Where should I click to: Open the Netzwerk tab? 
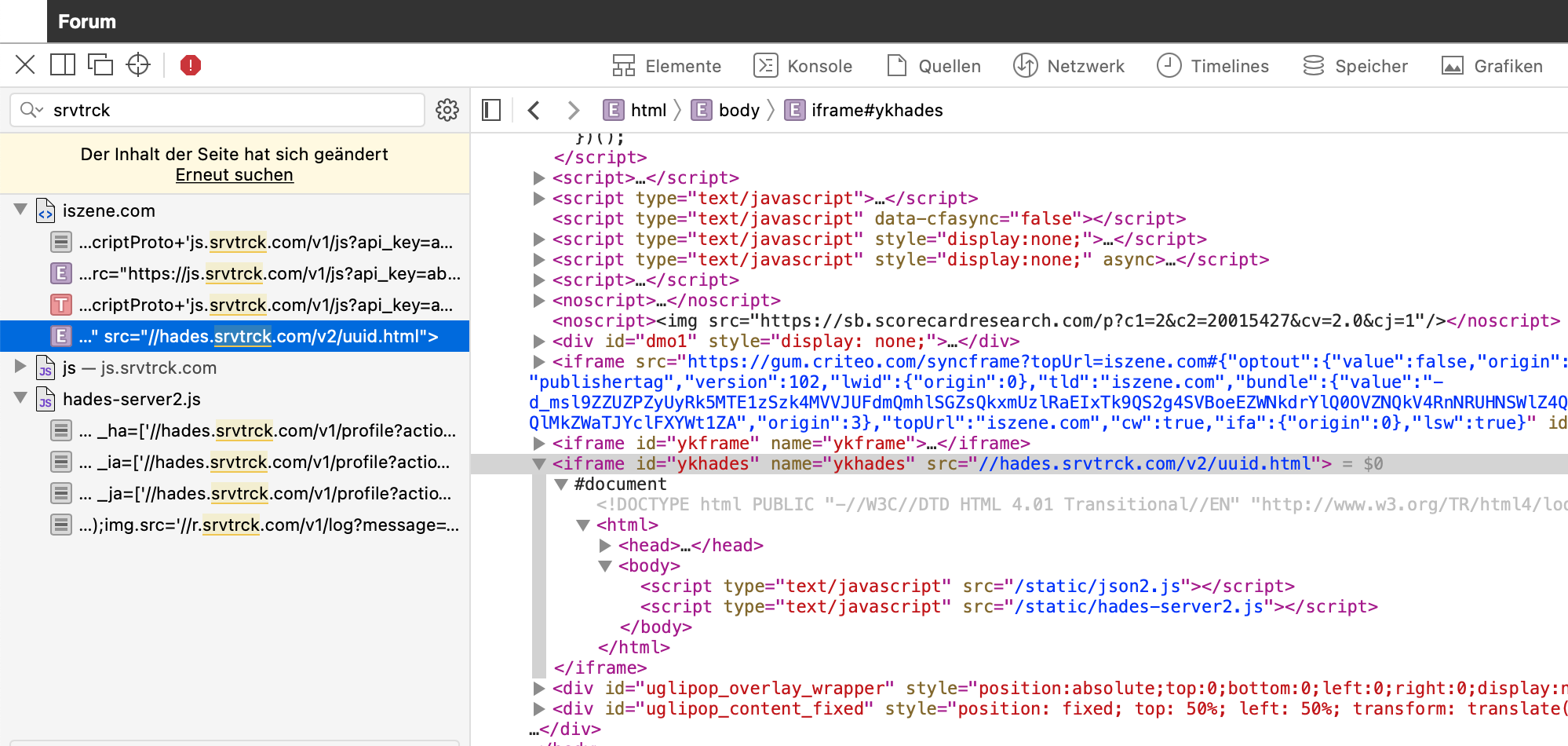pos(1069,66)
